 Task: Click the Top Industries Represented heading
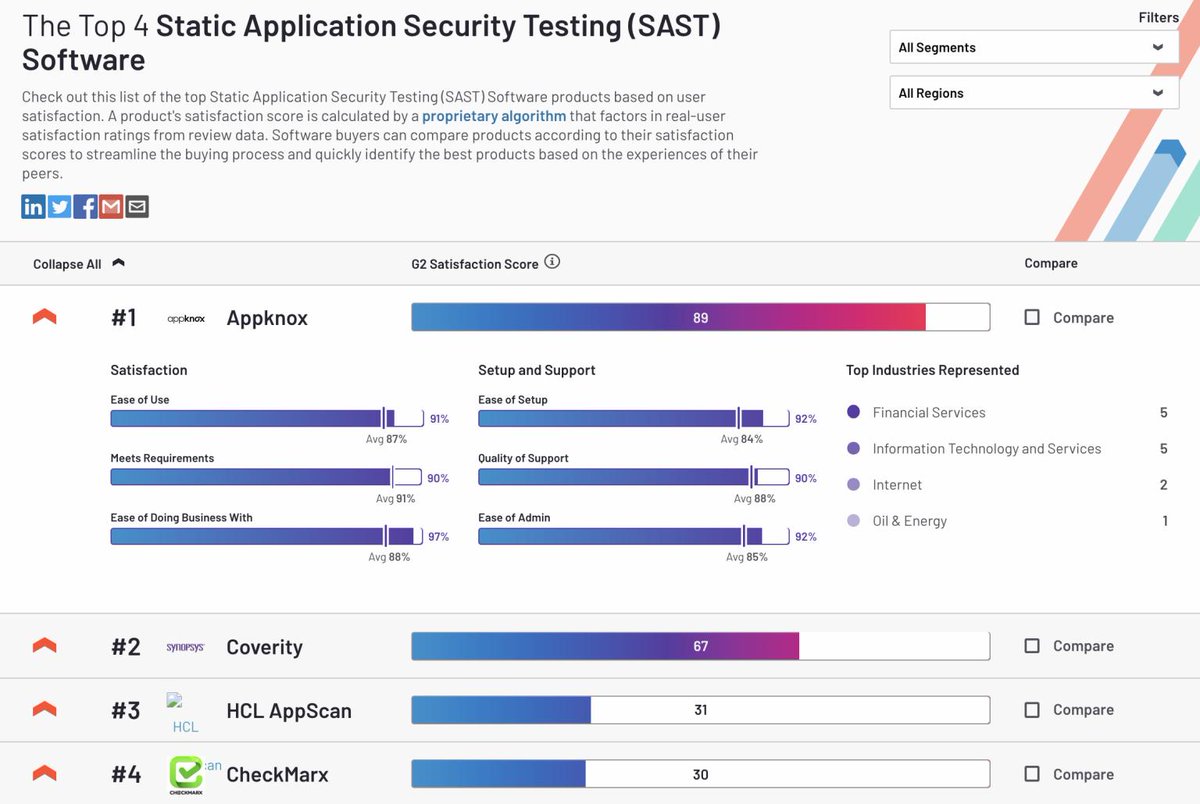932,370
